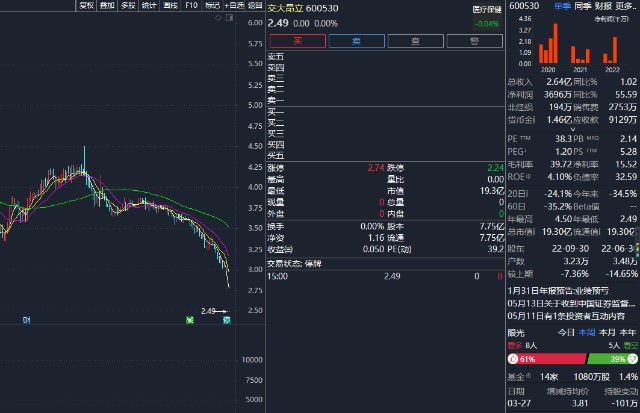
Task: Click the green event marker below the chart
Action: [190, 320]
